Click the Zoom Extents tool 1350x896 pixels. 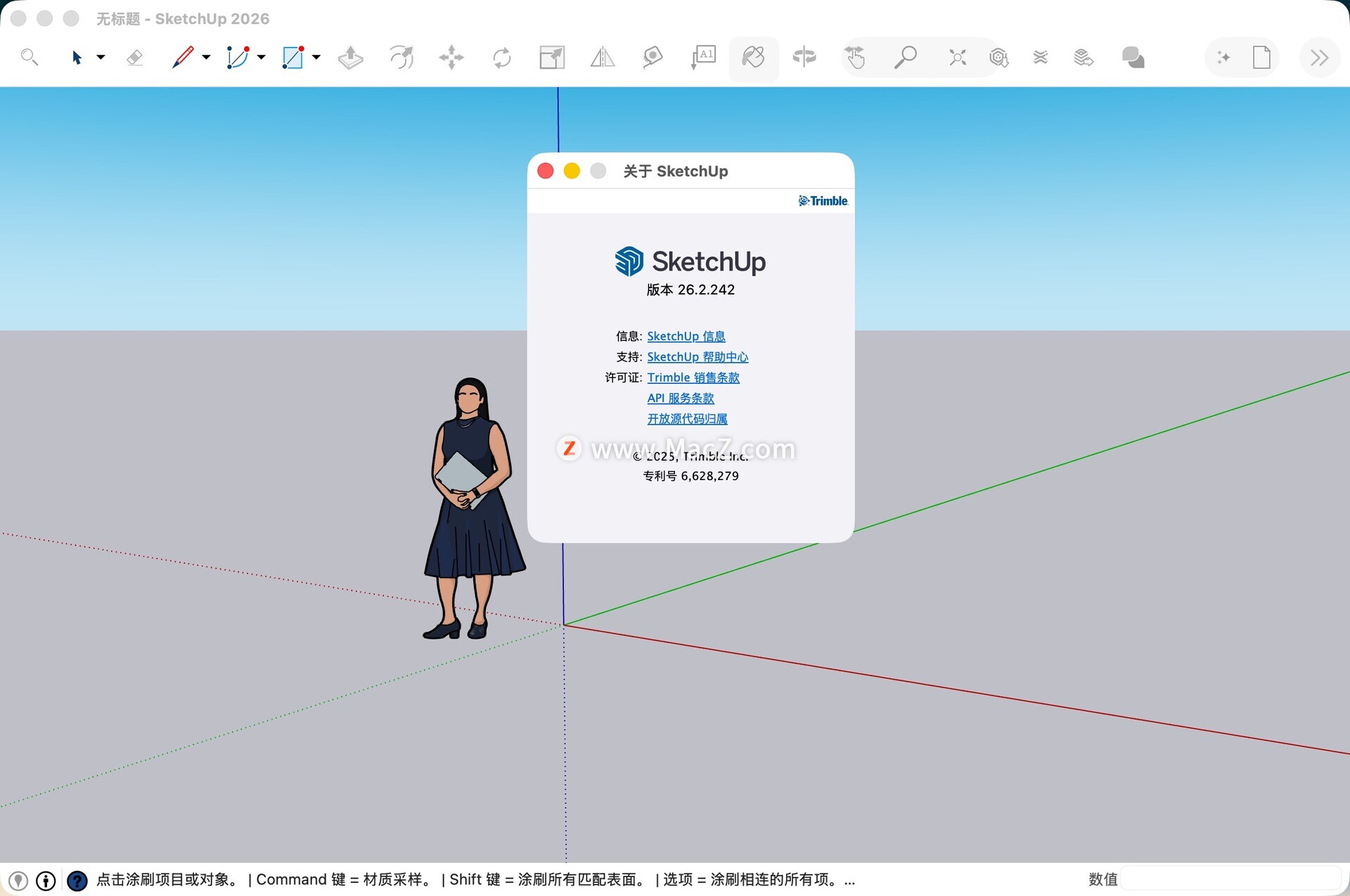[958, 57]
